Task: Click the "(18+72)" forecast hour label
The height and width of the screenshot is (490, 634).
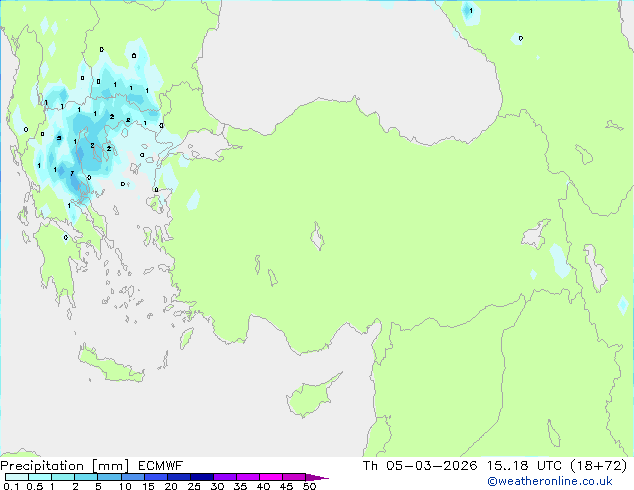Action: tap(603, 465)
